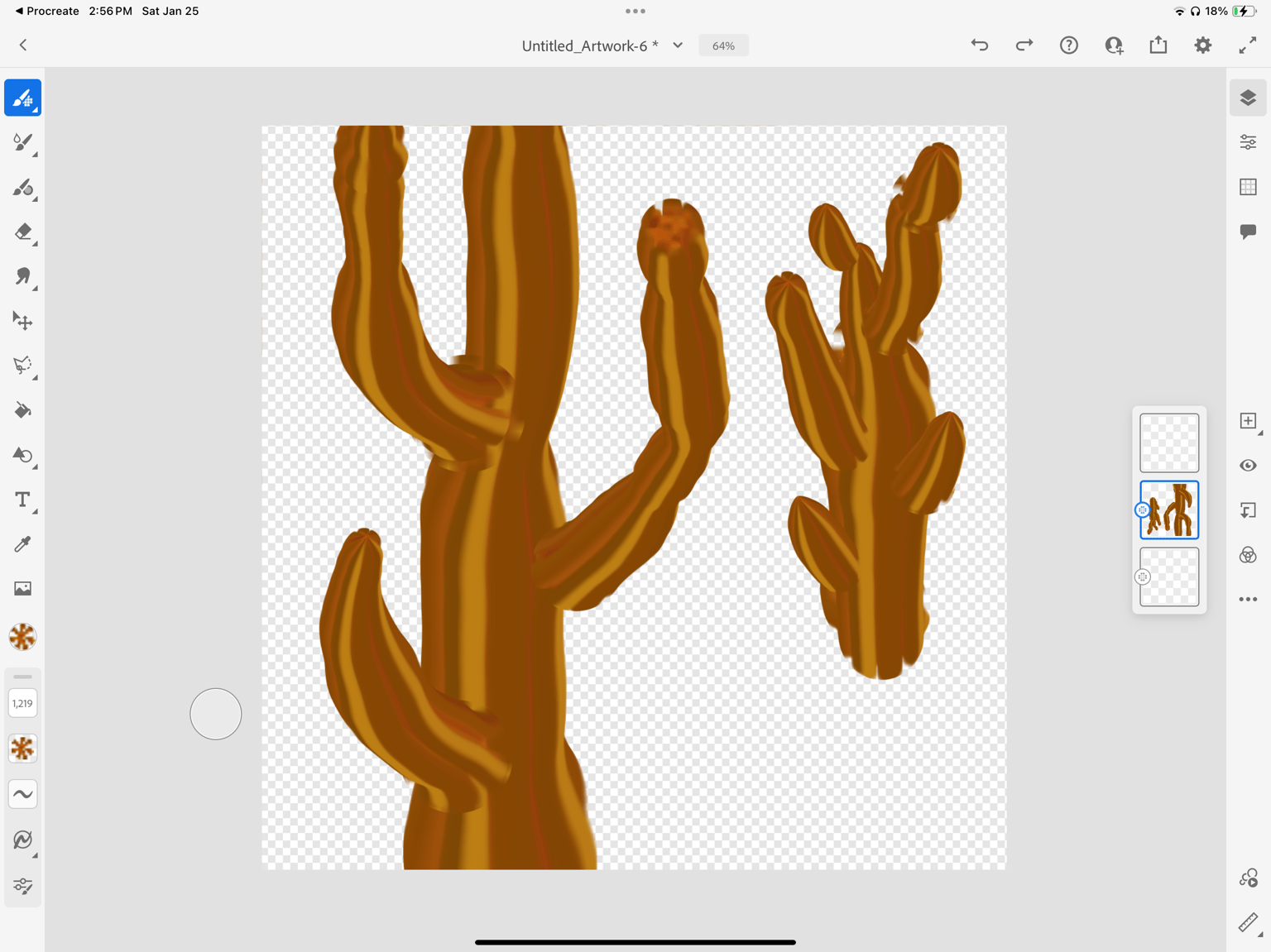Select the eraser tool
This screenshot has width=1271, height=952.
(x=22, y=232)
